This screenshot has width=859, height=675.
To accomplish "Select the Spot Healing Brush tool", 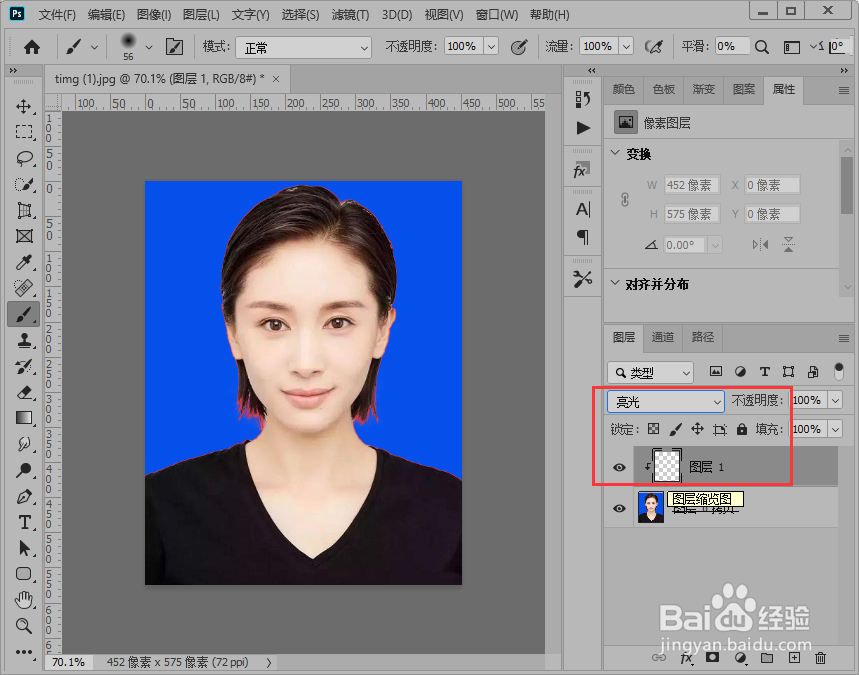I will tap(24, 288).
